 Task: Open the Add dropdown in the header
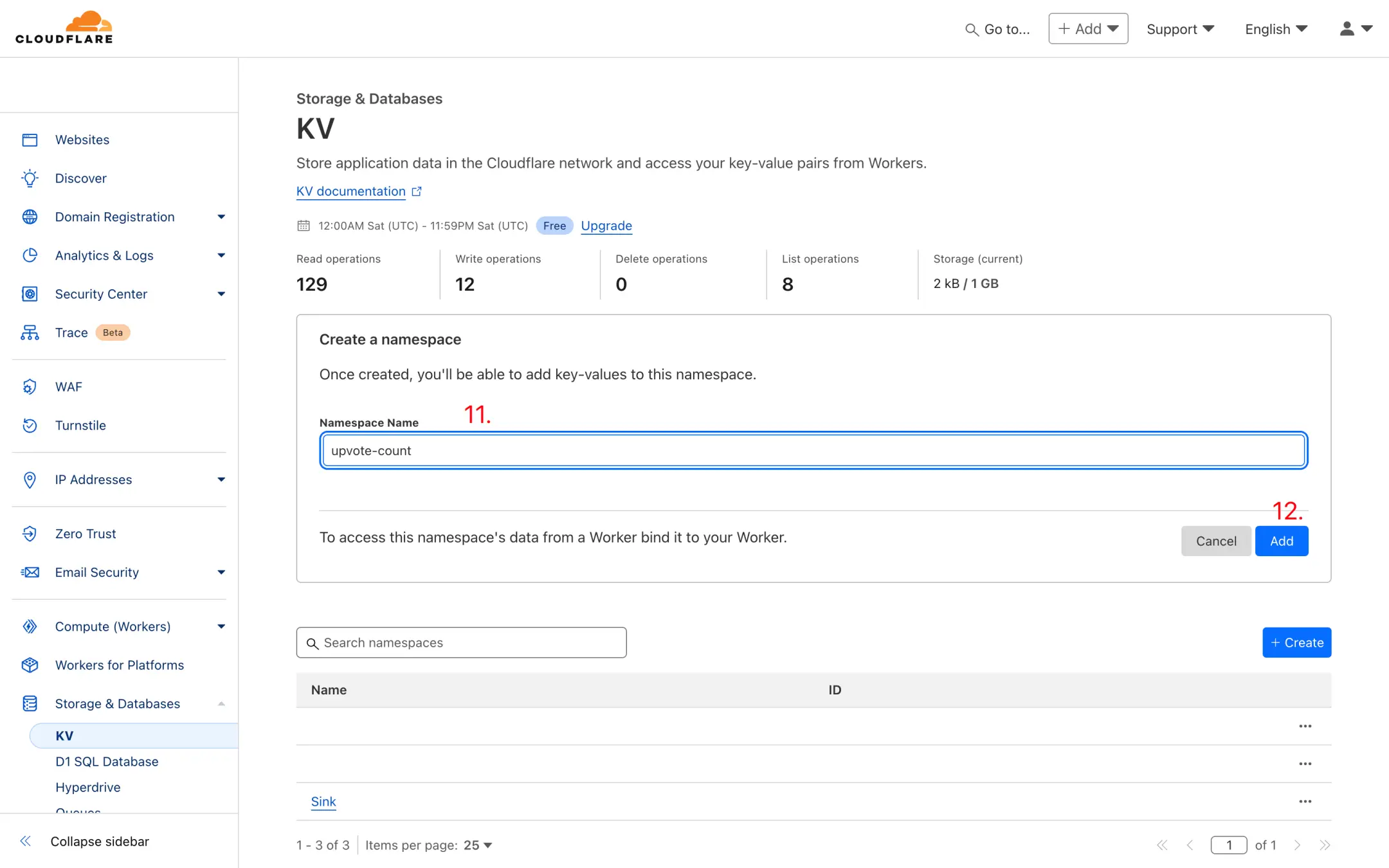(x=1088, y=29)
